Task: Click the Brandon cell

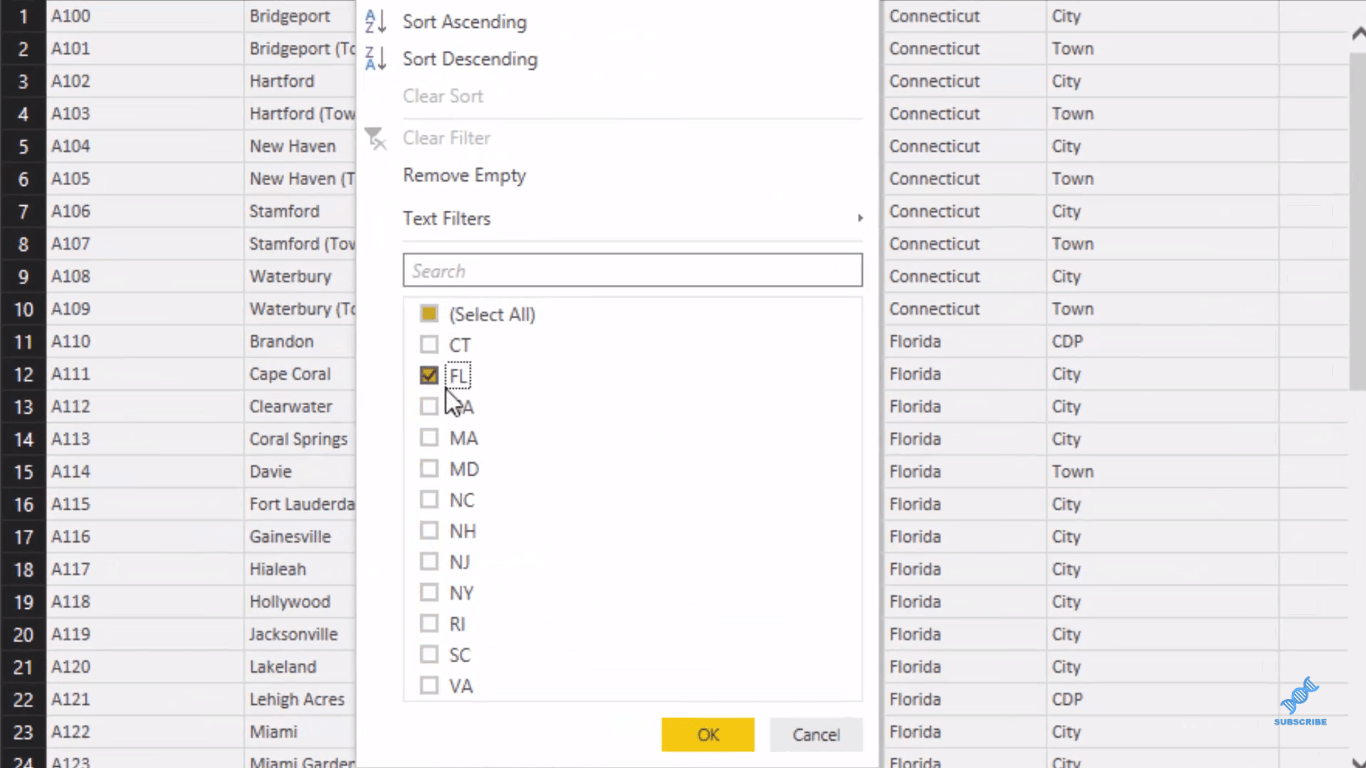Action: click(301, 342)
